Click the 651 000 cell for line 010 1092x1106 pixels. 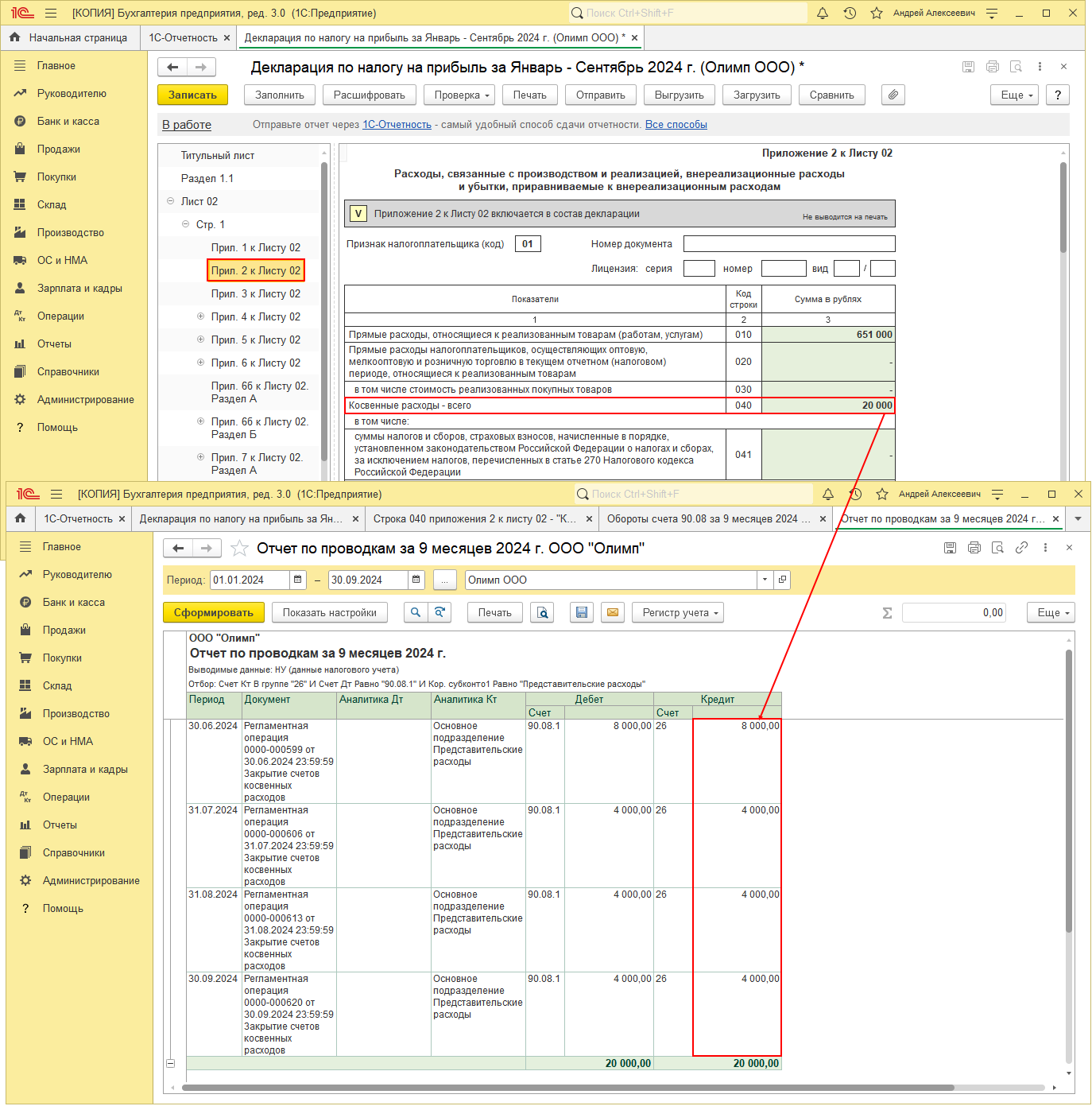tap(828, 334)
